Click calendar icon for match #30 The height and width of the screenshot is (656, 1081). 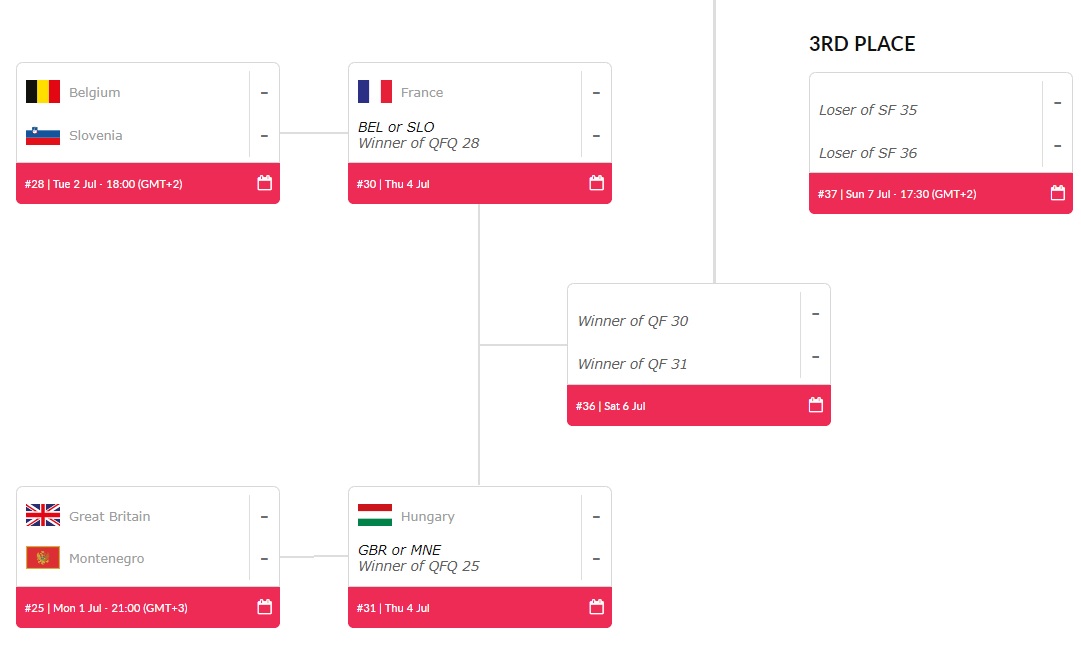coord(597,183)
